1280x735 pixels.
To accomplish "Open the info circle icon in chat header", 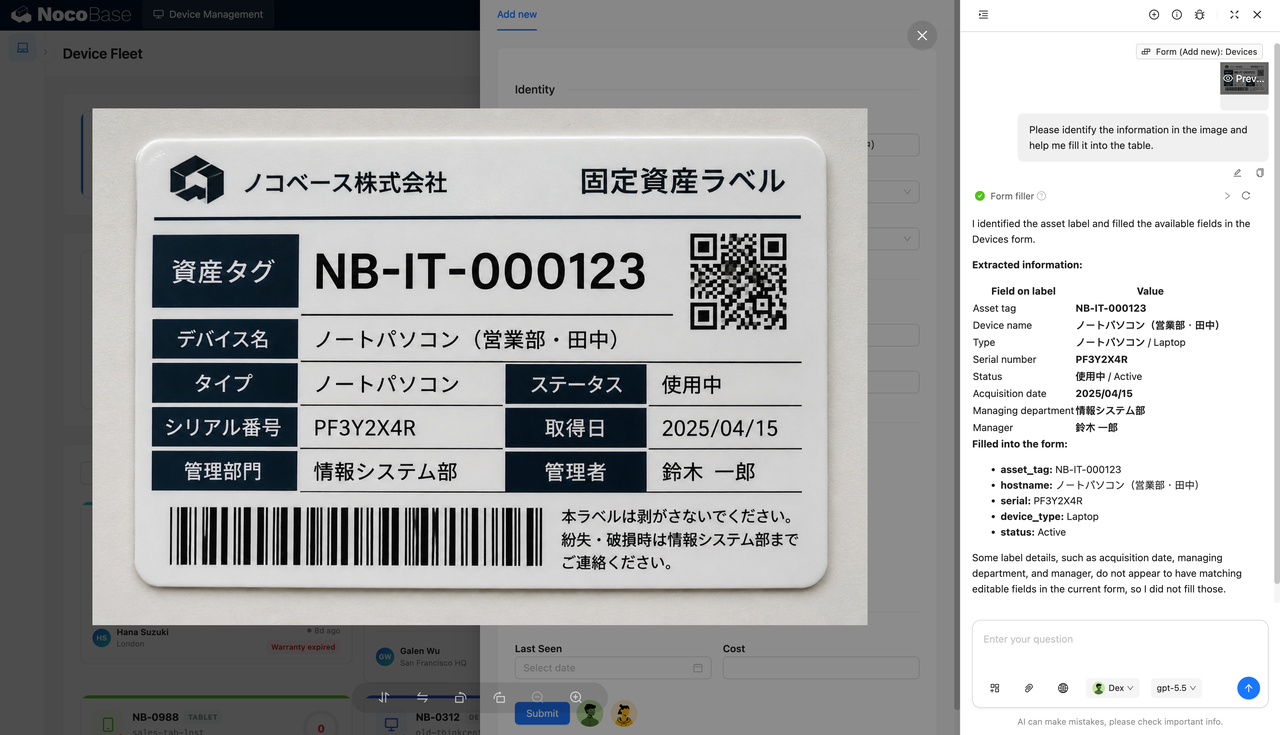I will click(x=1177, y=15).
